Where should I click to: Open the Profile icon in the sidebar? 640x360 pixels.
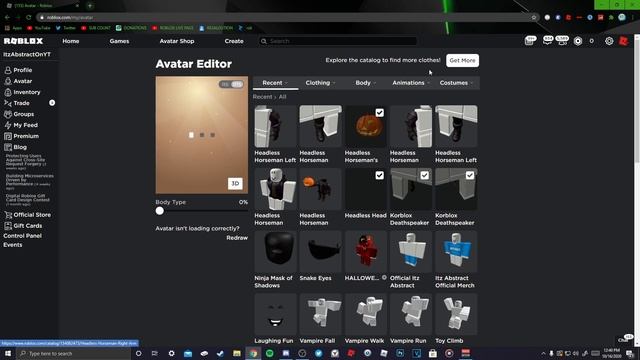click(x=8, y=70)
